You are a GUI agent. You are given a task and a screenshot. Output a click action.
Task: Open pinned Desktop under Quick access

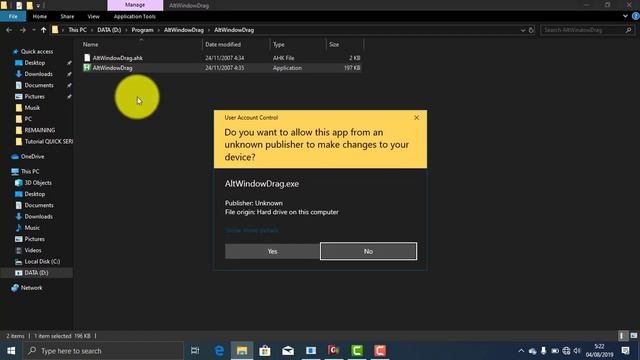point(35,63)
